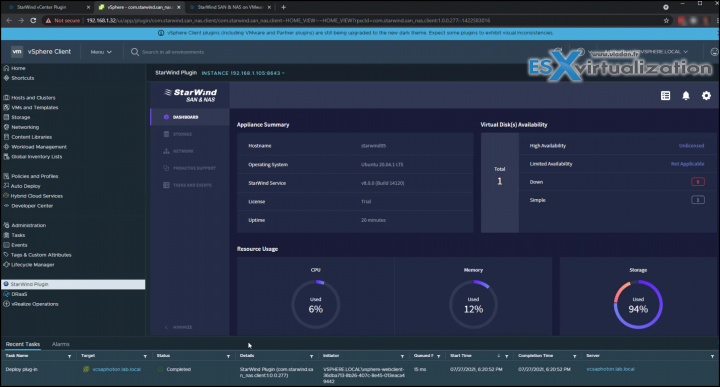Select StarWind Plugin sidebar entry

point(73,284)
